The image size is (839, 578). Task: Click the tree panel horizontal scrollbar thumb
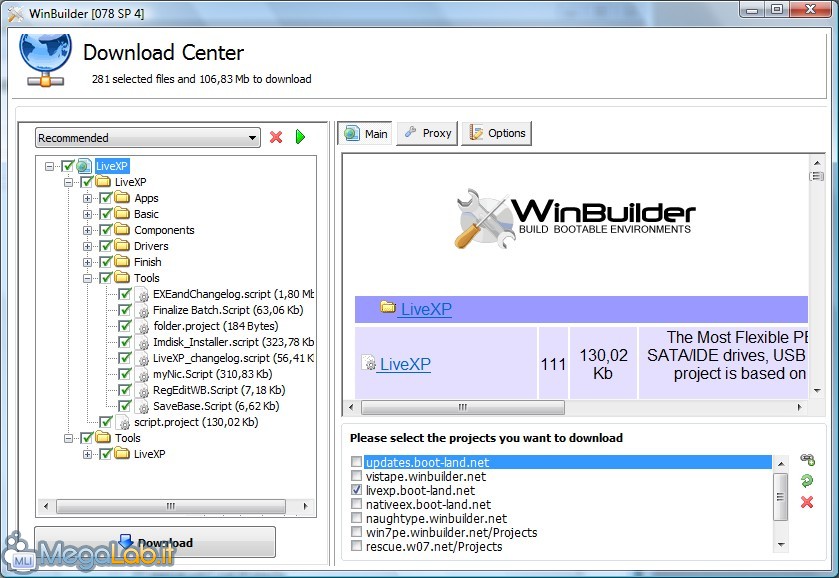pos(171,506)
